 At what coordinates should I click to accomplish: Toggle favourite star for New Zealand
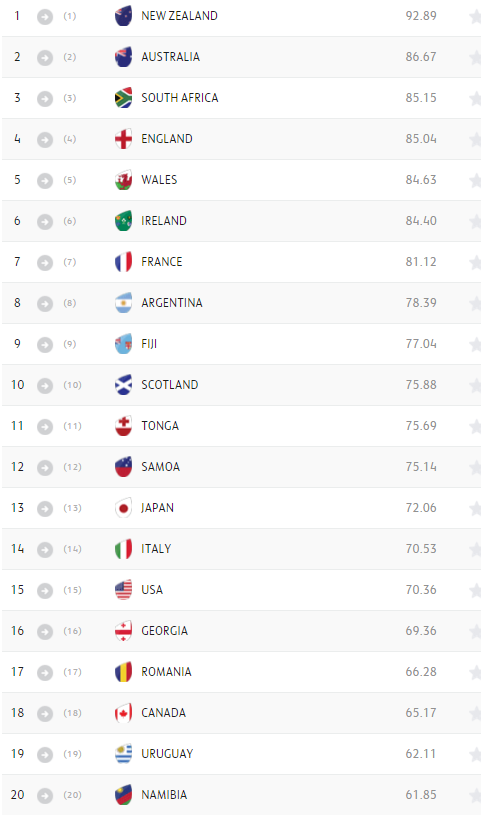coord(475,17)
